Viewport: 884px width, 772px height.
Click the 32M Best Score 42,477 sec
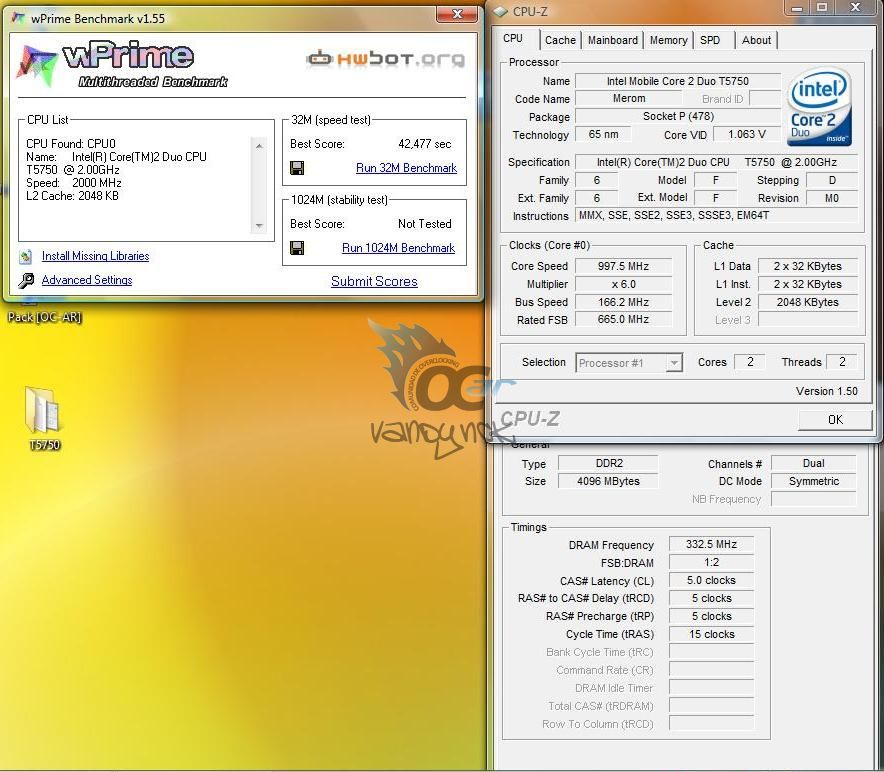(425, 144)
